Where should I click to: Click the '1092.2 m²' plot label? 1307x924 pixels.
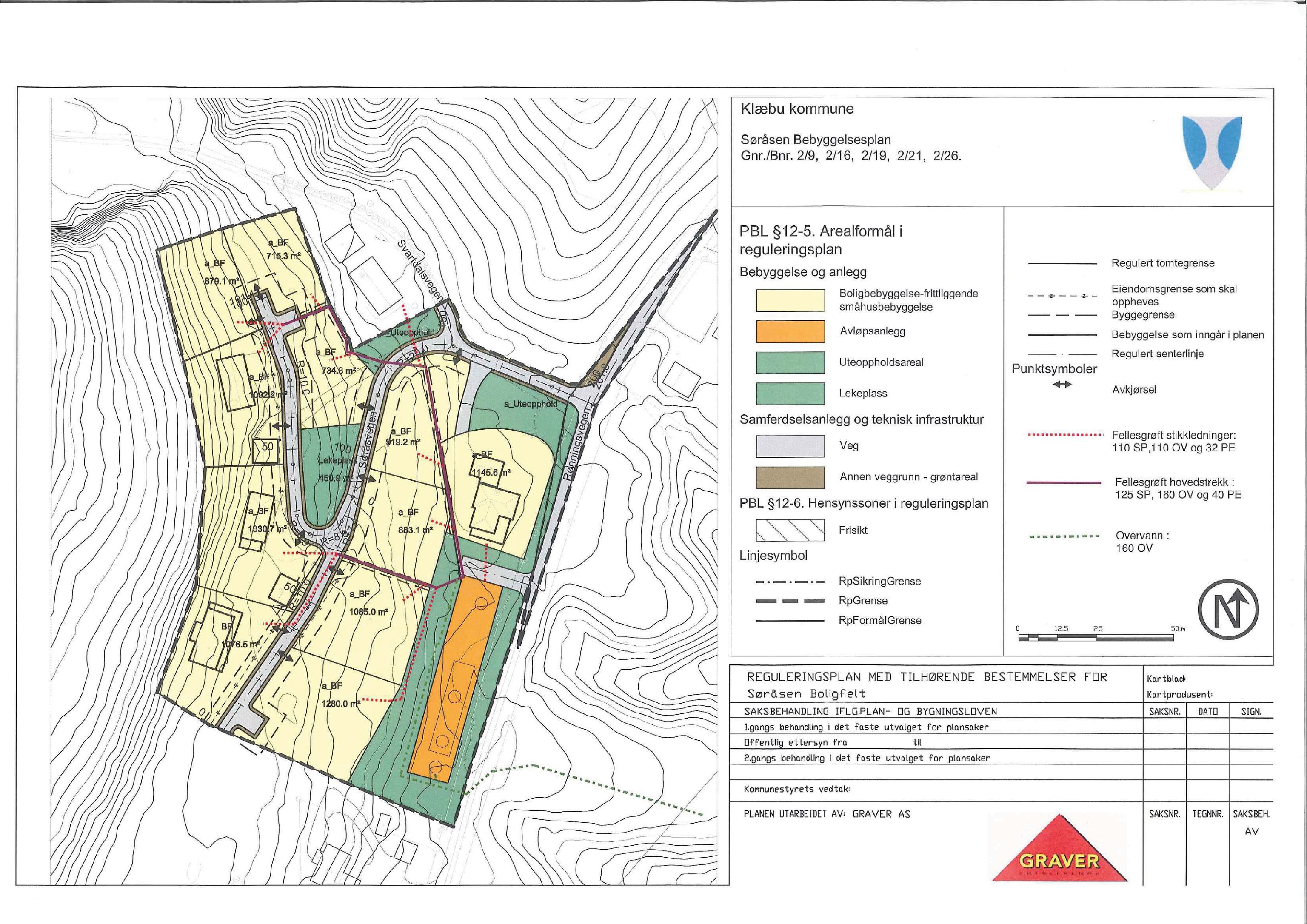[x=268, y=394]
